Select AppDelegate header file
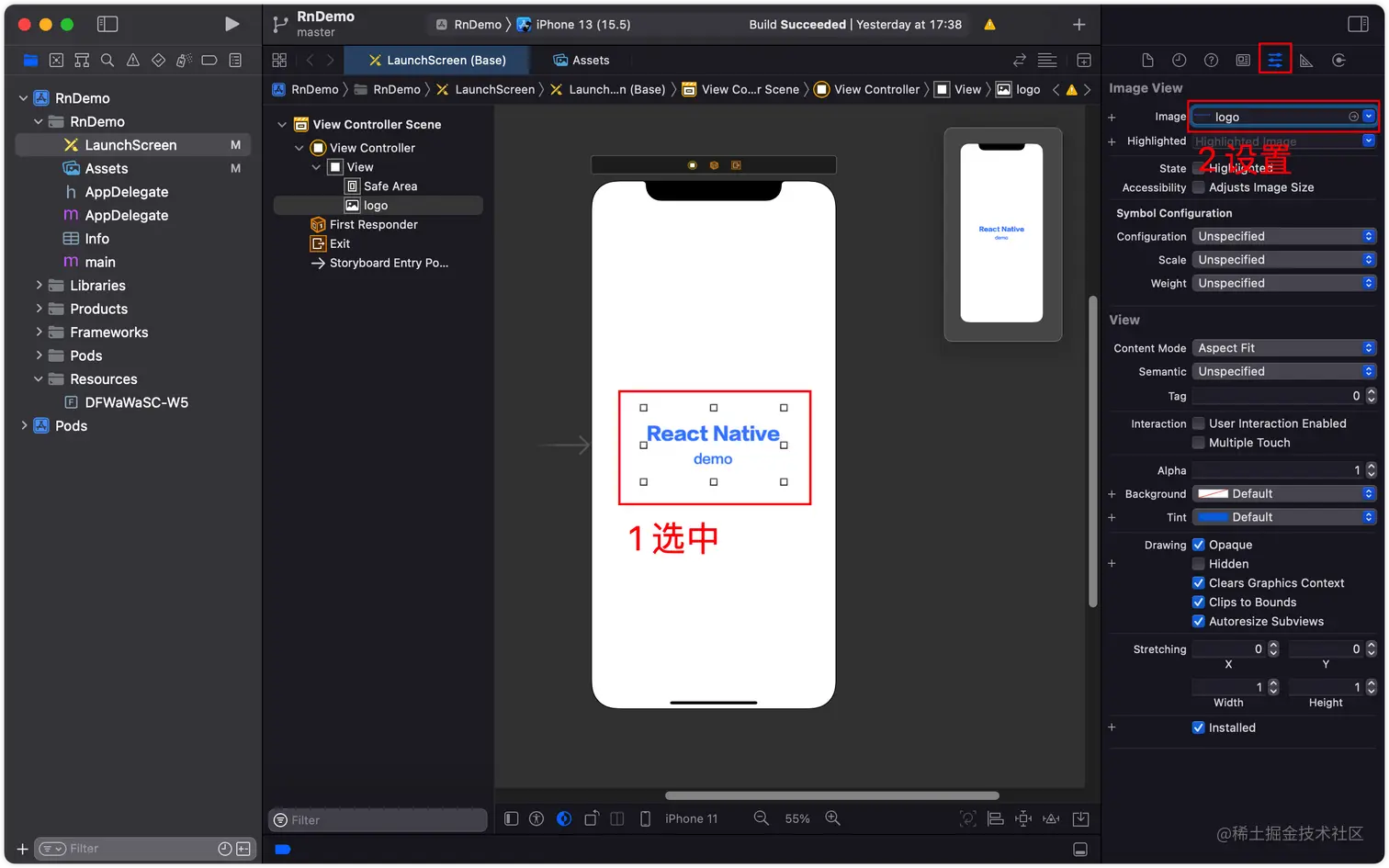This screenshot has width=1389, height=868. (x=127, y=192)
